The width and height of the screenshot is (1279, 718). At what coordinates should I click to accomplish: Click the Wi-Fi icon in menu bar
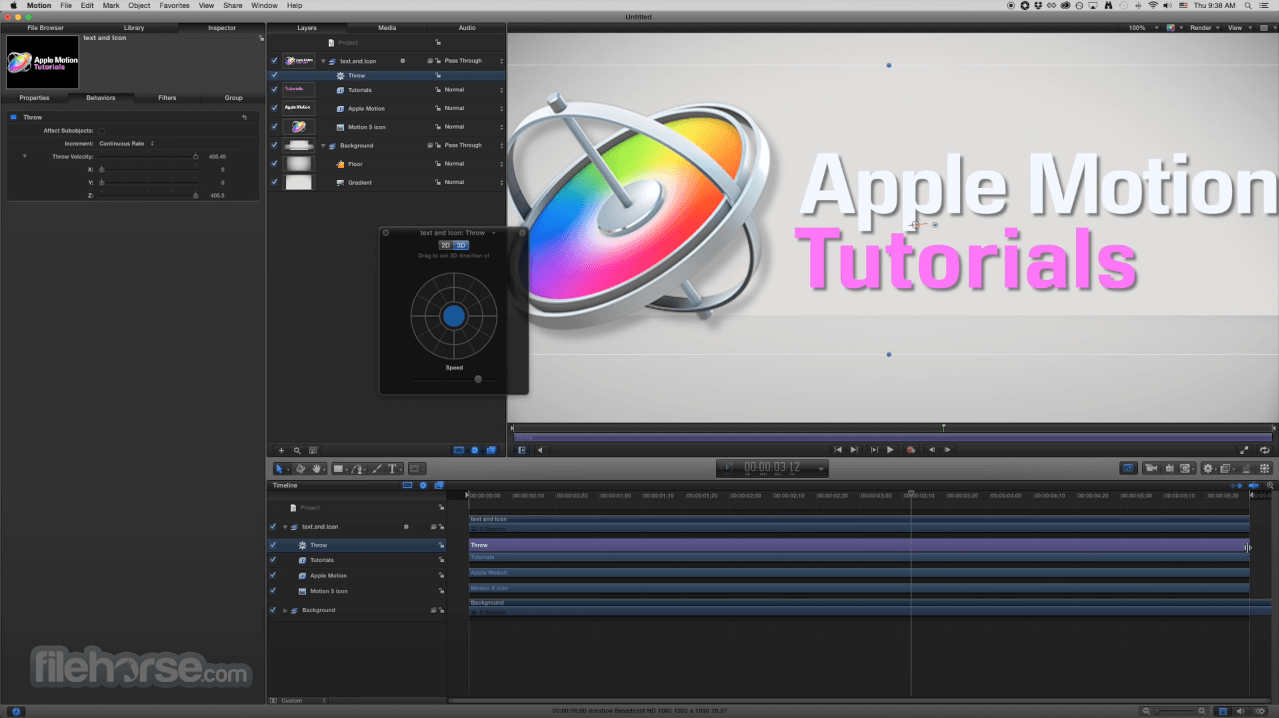tap(1152, 5)
